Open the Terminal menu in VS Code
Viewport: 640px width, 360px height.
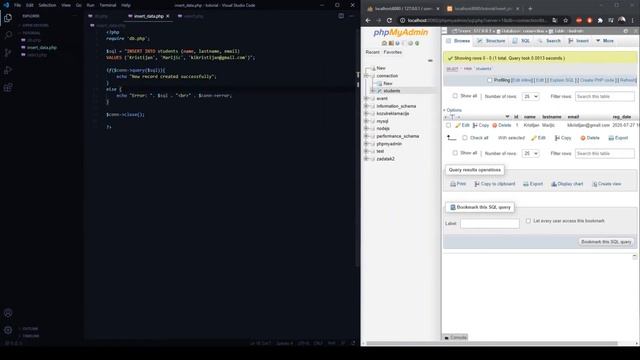click(x=108, y=5)
